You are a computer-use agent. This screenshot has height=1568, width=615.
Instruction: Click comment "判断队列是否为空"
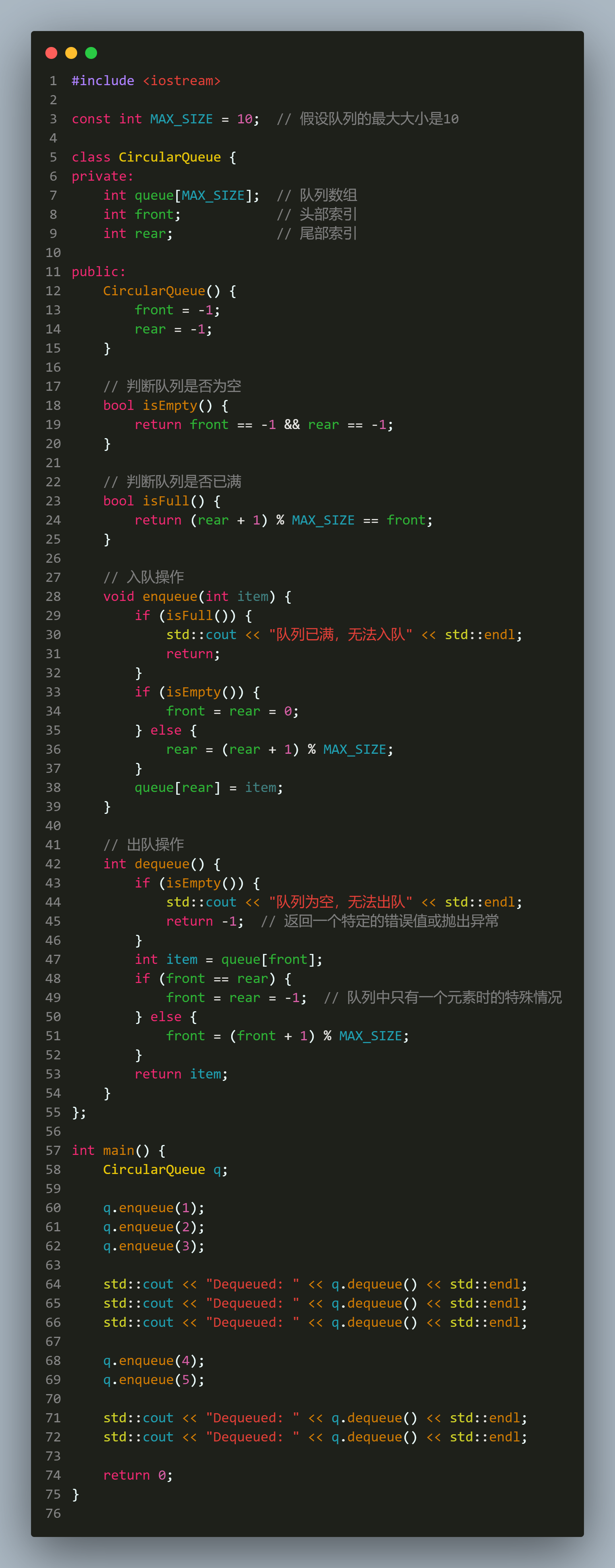pos(184,386)
